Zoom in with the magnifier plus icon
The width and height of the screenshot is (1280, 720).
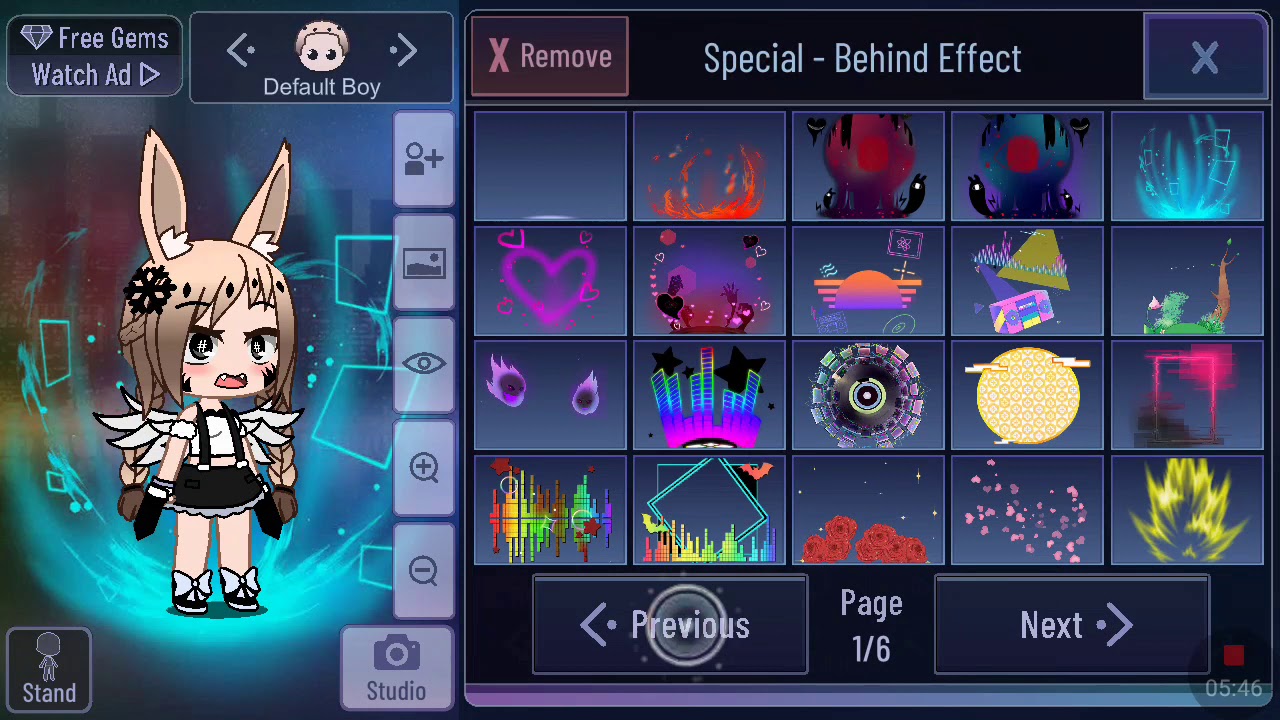coord(424,468)
